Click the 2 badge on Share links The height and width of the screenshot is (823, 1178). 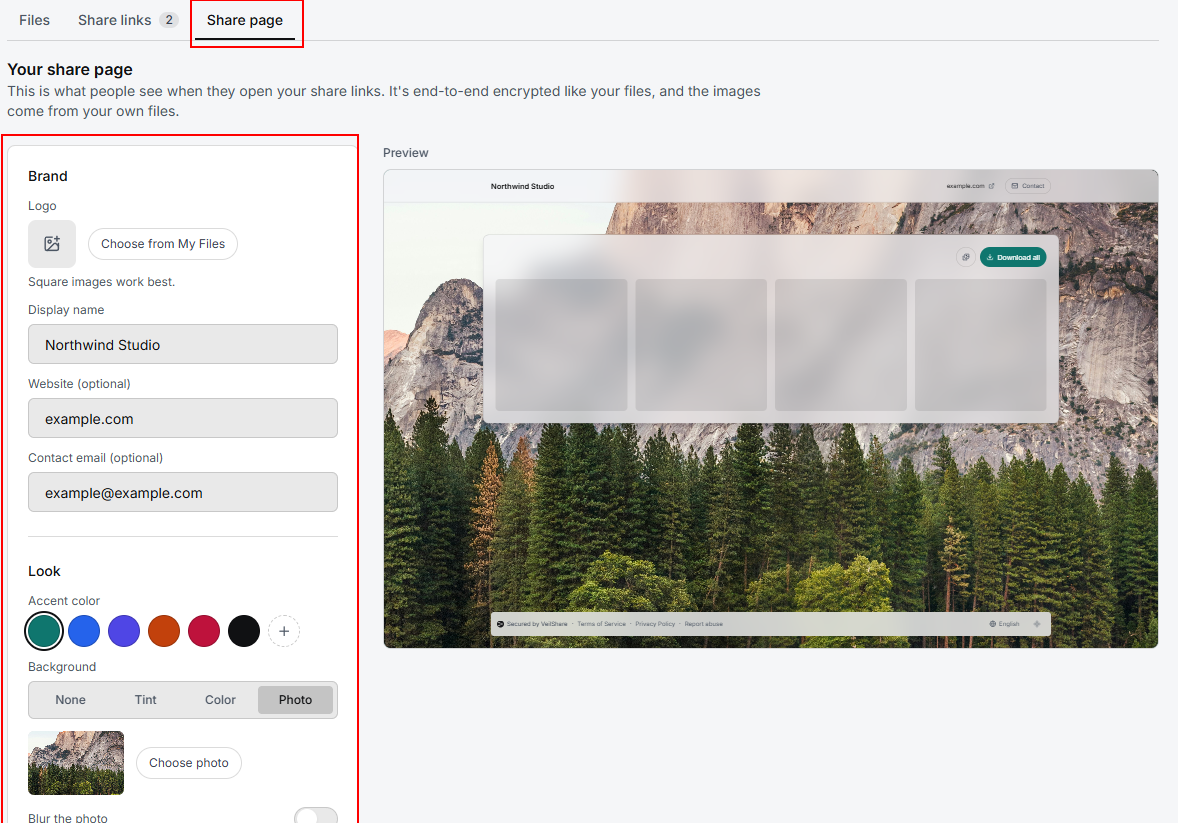pos(169,20)
